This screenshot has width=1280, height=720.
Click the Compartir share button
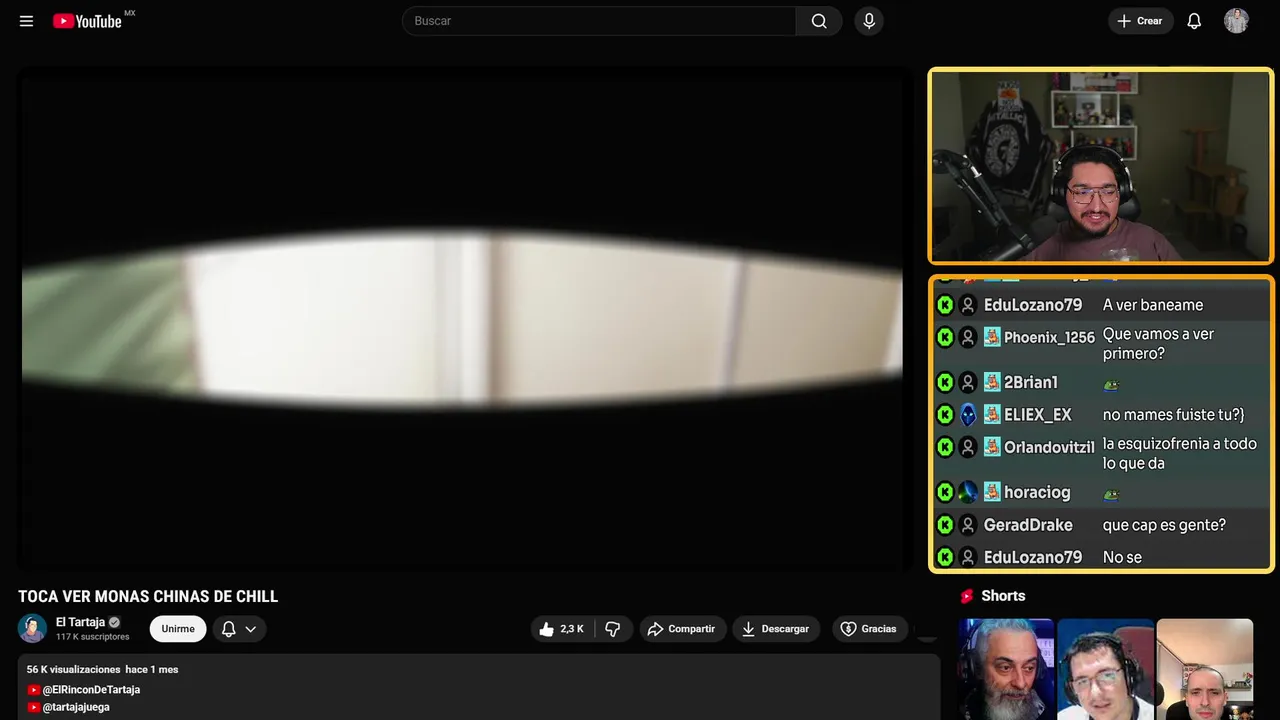click(x=681, y=629)
